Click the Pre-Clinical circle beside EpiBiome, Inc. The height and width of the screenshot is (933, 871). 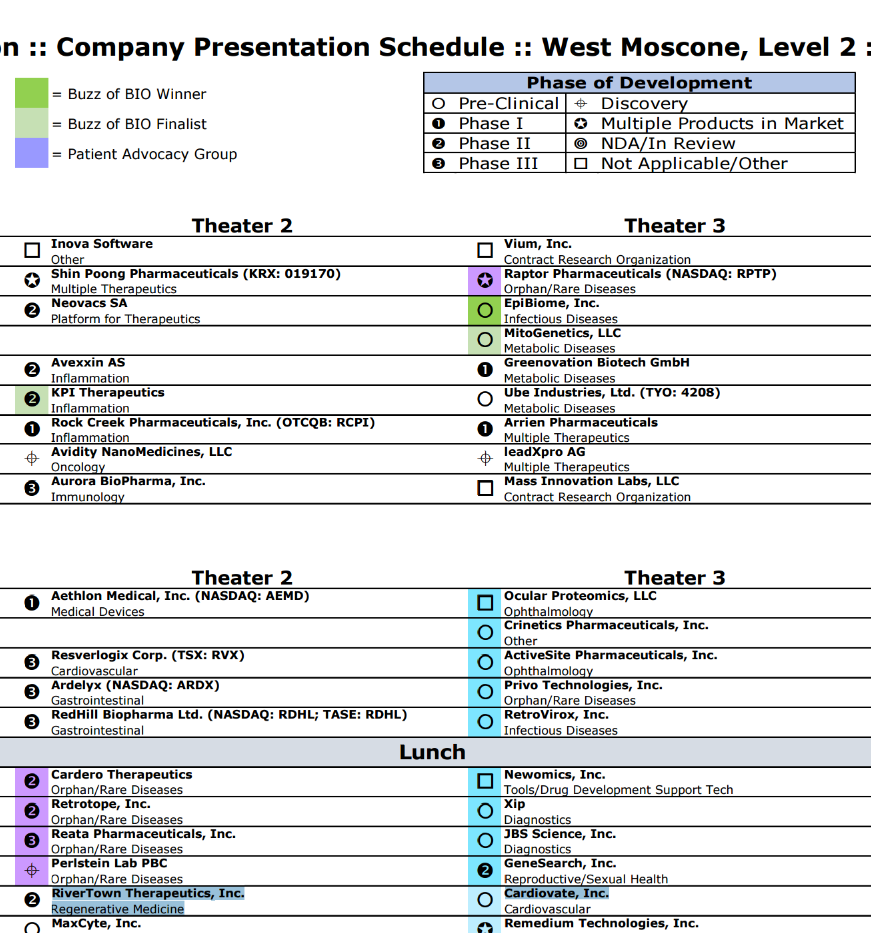pos(485,311)
